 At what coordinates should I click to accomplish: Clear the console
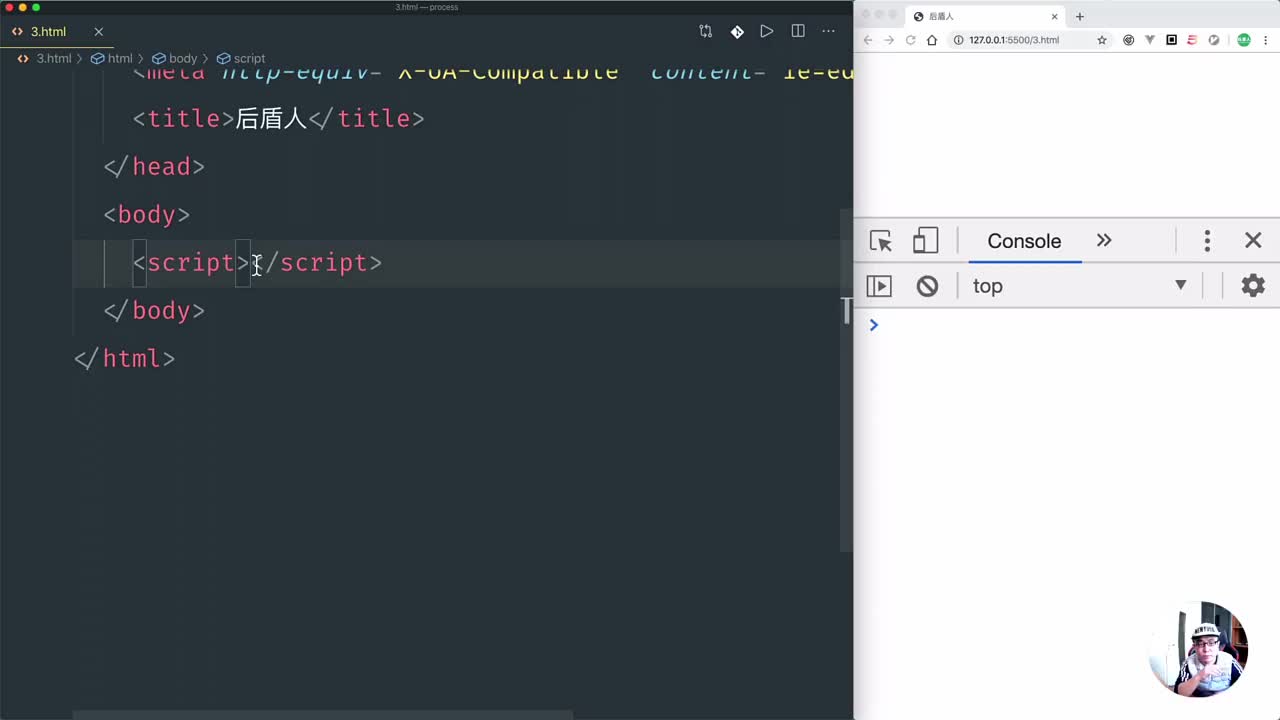coord(928,286)
